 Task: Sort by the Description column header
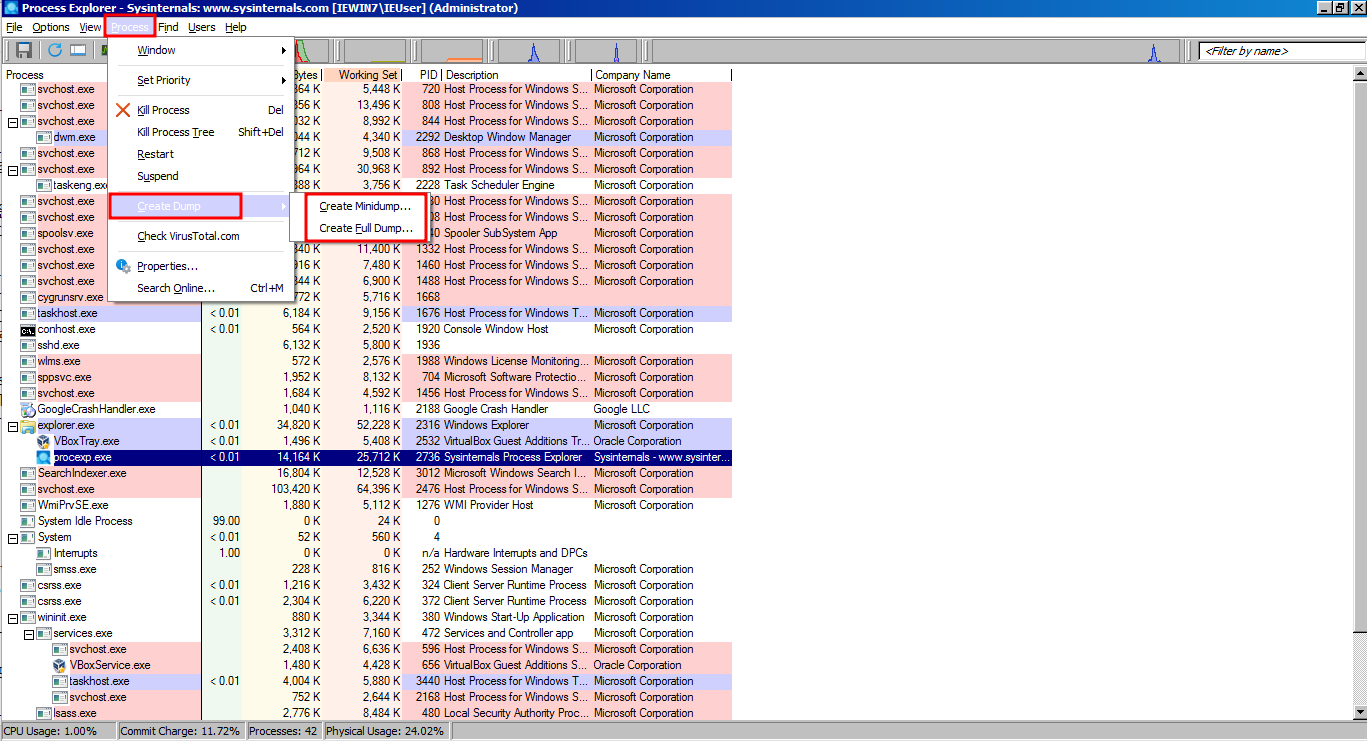click(x=516, y=75)
